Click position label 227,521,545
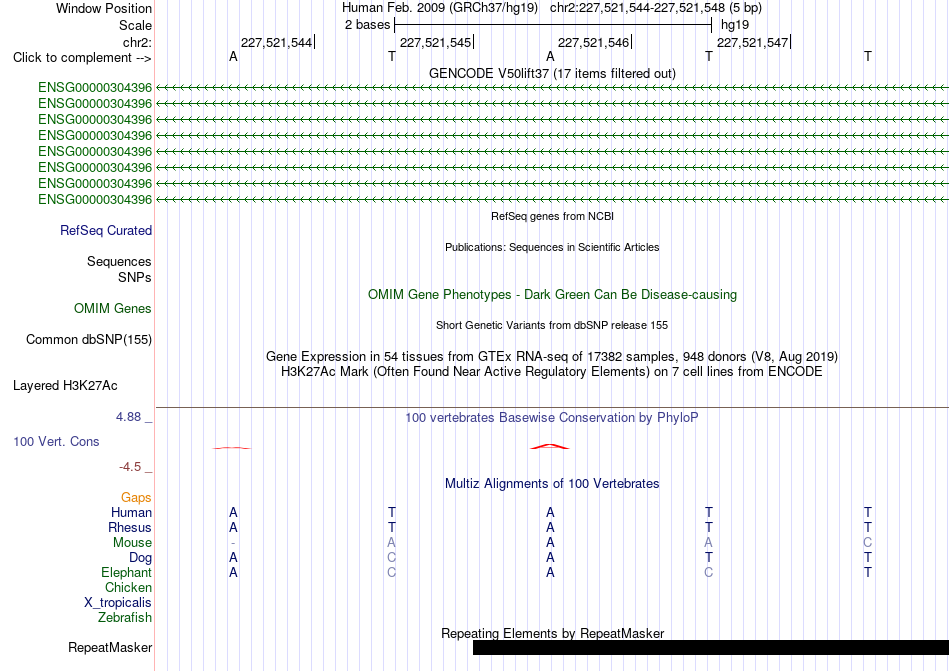The width and height of the screenshot is (950, 671). (x=436, y=42)
